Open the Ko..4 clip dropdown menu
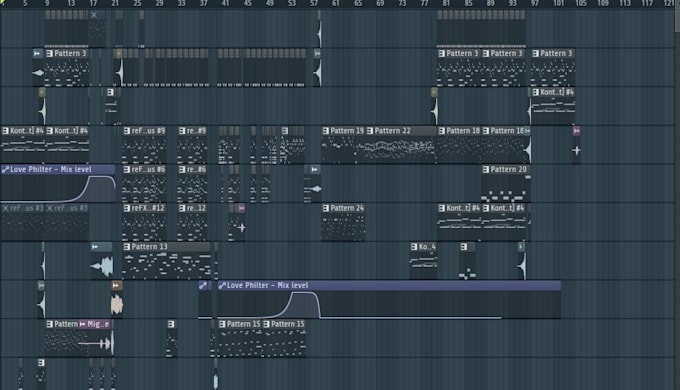This screenshot has height=390, width=680. tap(414, 246)
